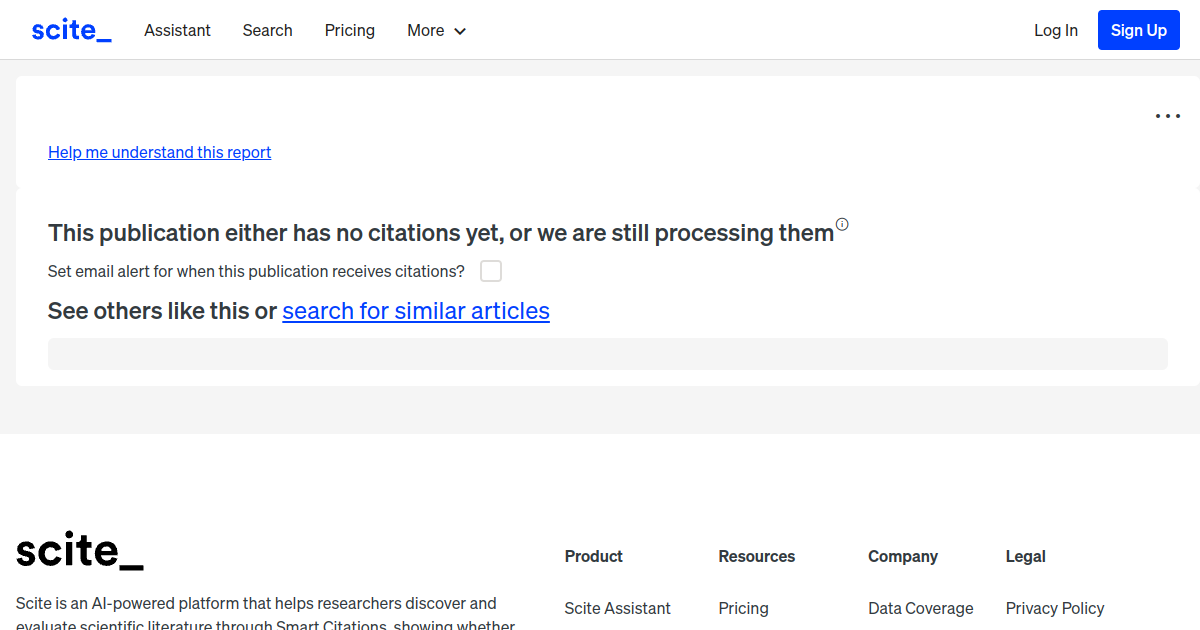
Task: Click the footer Pricing link under Resources
Action: pyautogui.click(x=743, y=608)
